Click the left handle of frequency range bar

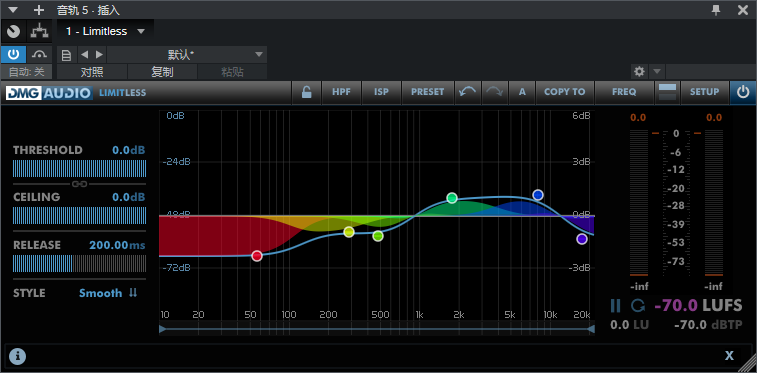coord(163,329)
